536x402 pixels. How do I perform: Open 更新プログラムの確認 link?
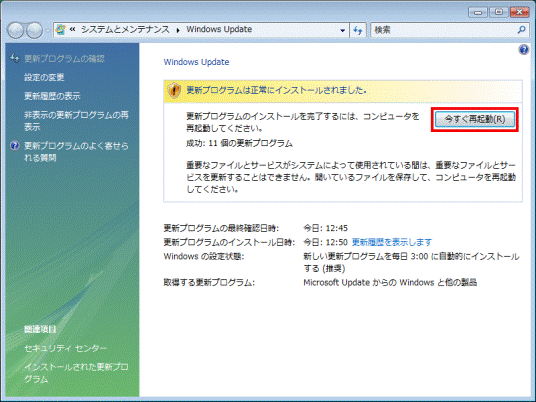pos(64,59)
